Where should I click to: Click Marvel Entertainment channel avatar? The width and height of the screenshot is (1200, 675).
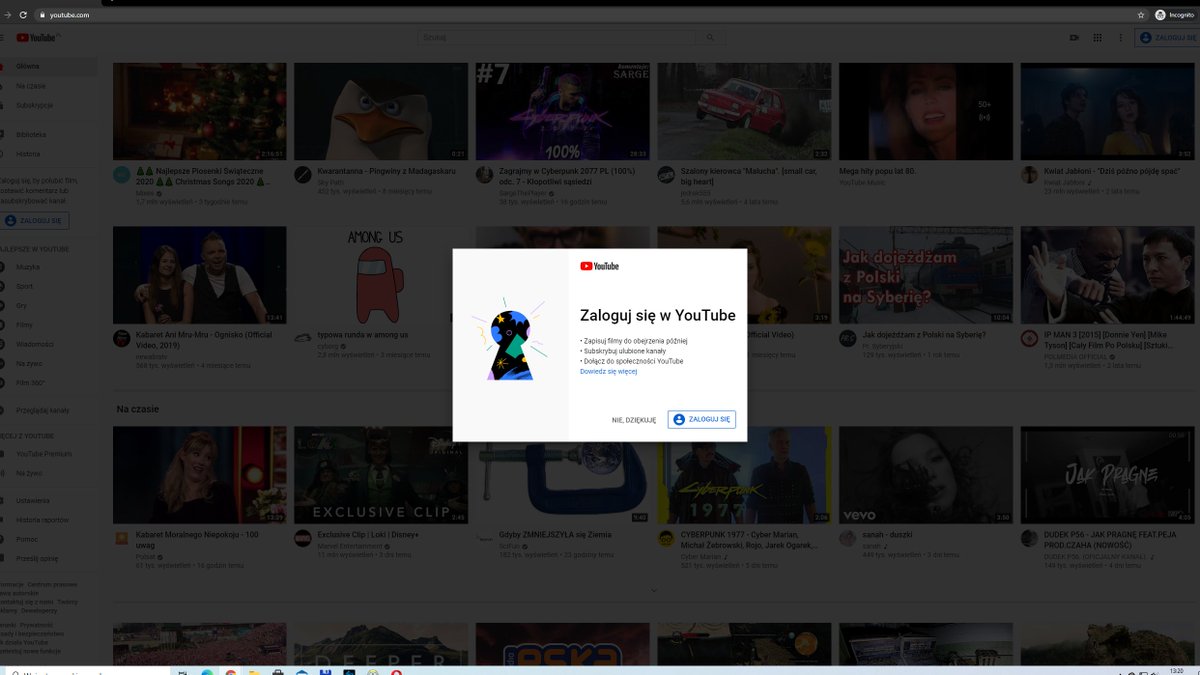[x=303, y=538]
